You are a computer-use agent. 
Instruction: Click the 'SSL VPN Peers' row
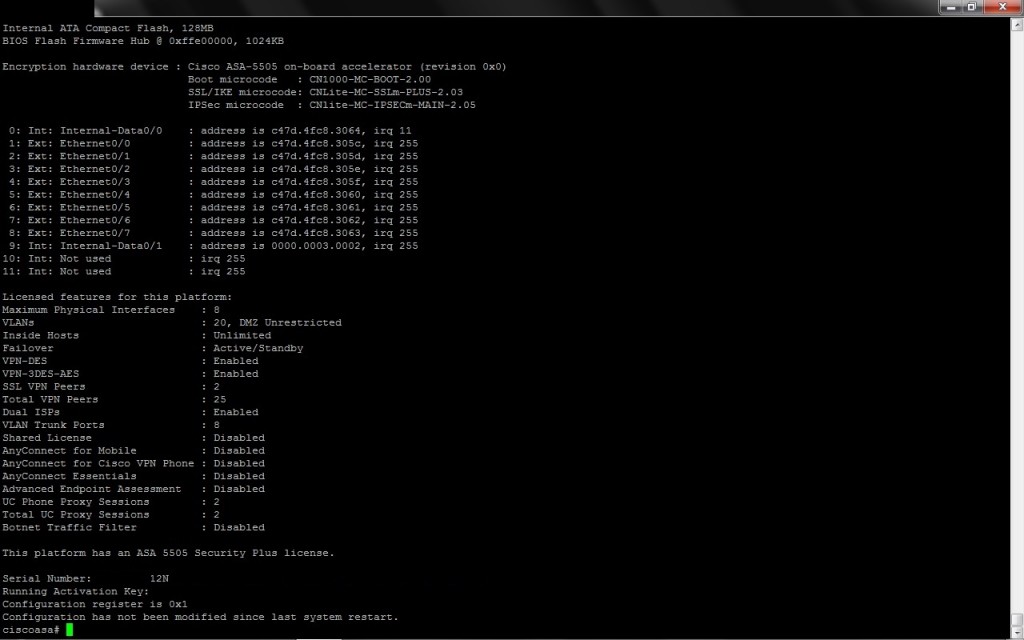click(x=111, y=387)
